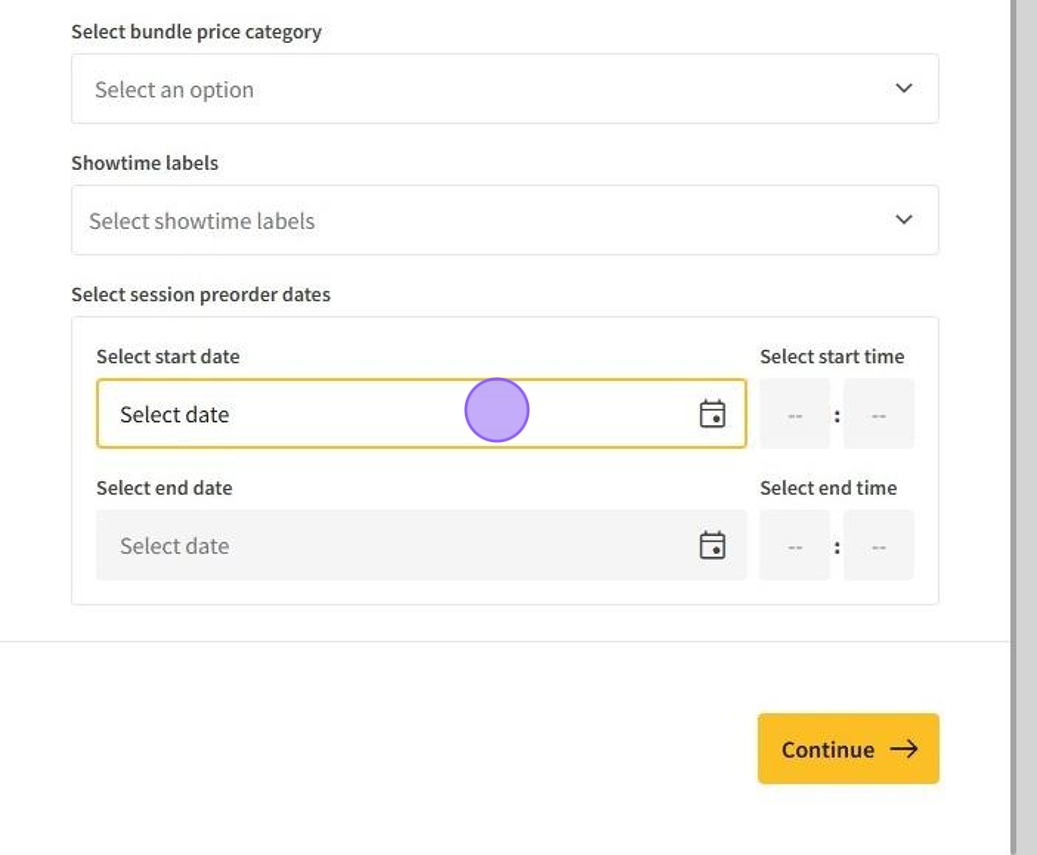Select the end time minute box
This screenshot has height=855, width=1037.
[878, 545]
